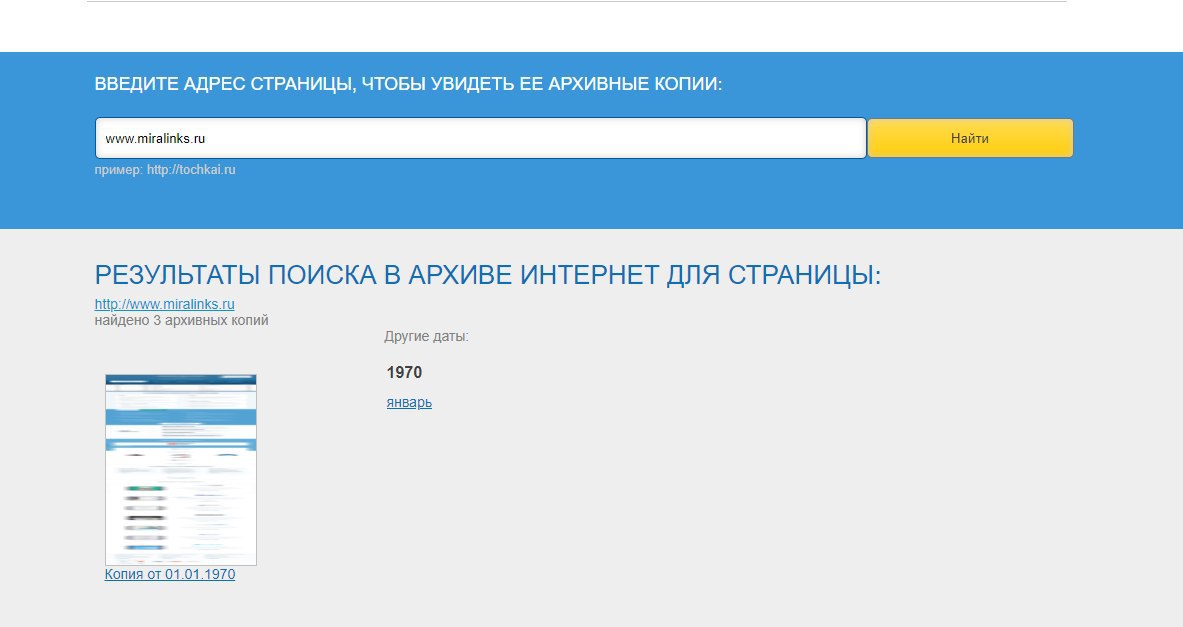Image resolution: width=1183 pixels, height=627 pixels.
Task: Click the пример: http://tochkai.ru hint text
Action: pos(164,170)
